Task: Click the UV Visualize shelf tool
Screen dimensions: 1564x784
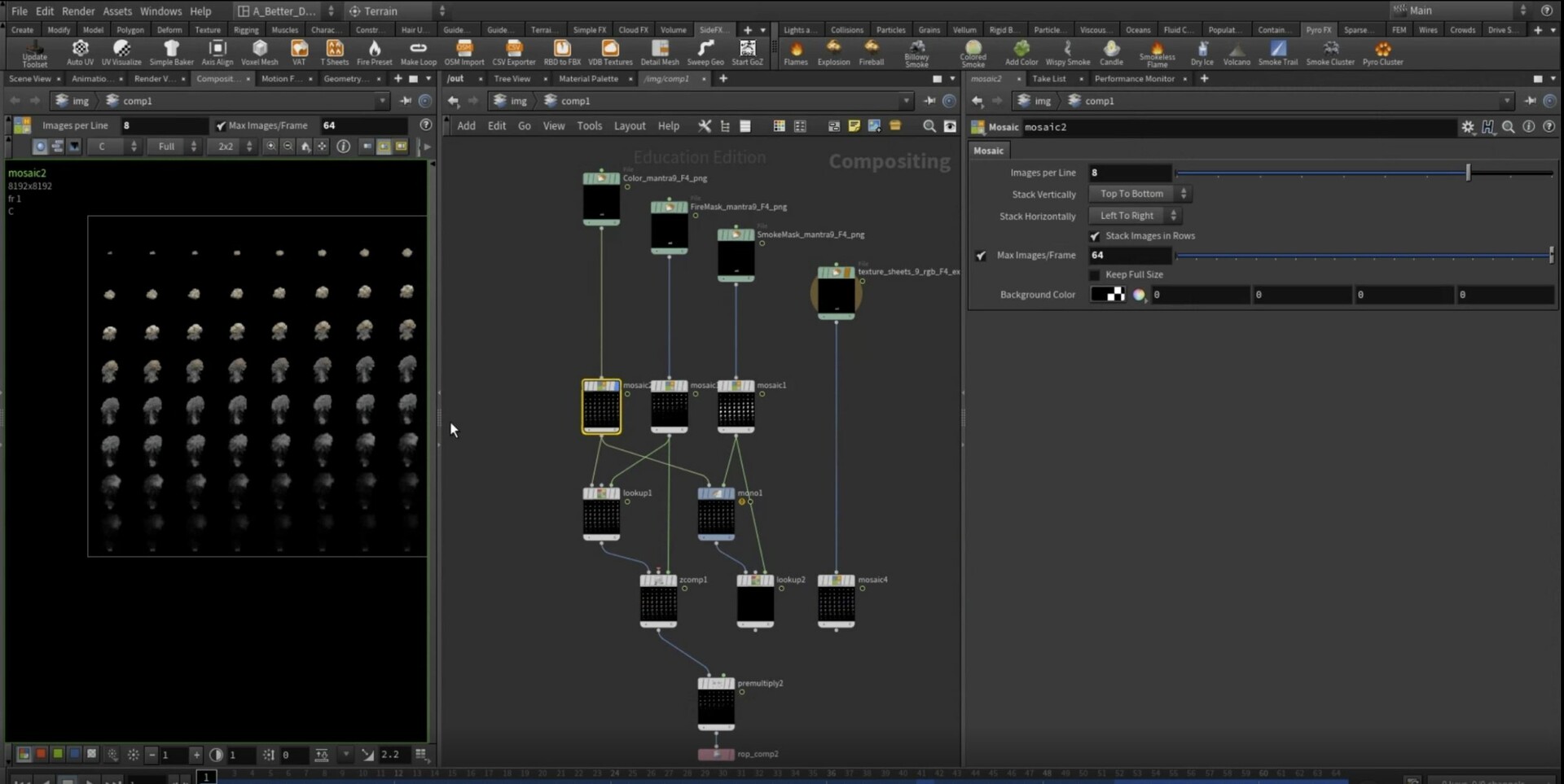Action: [x=121, y=51]
